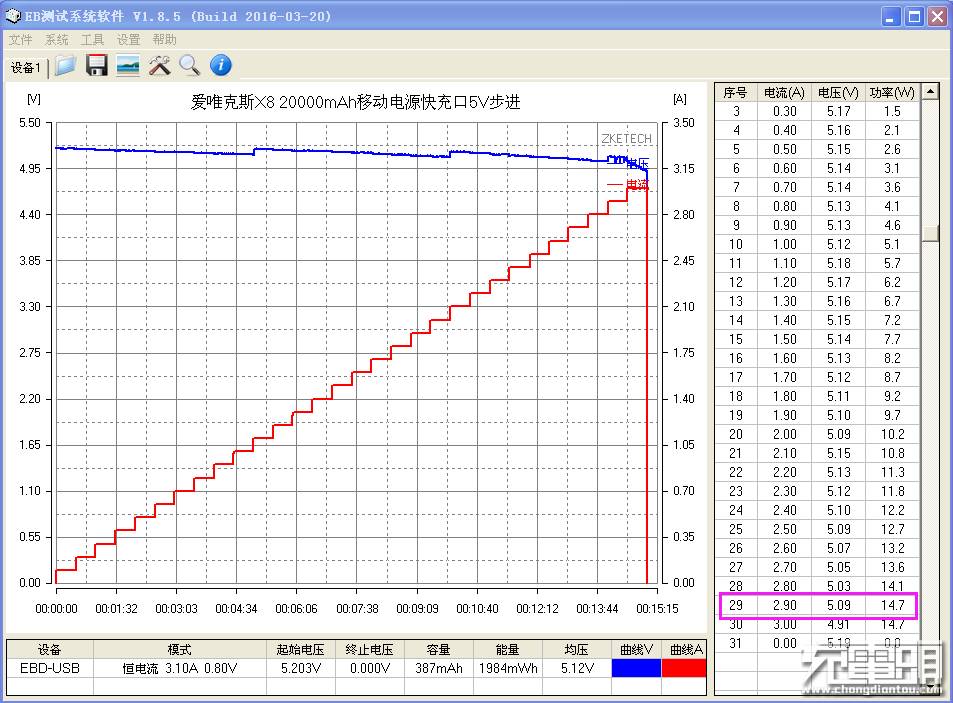Screen dimensions: 953x703
Task: Select the magnifier zoom icon
Action: [190, 65]
